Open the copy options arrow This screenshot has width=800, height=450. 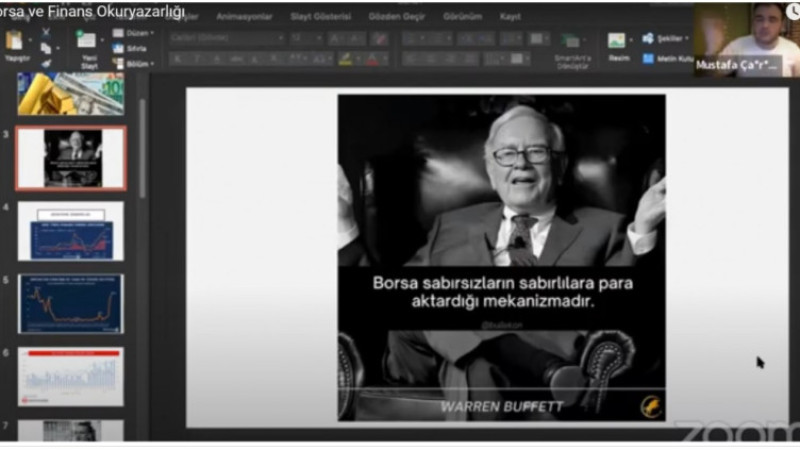coord(58,48)
